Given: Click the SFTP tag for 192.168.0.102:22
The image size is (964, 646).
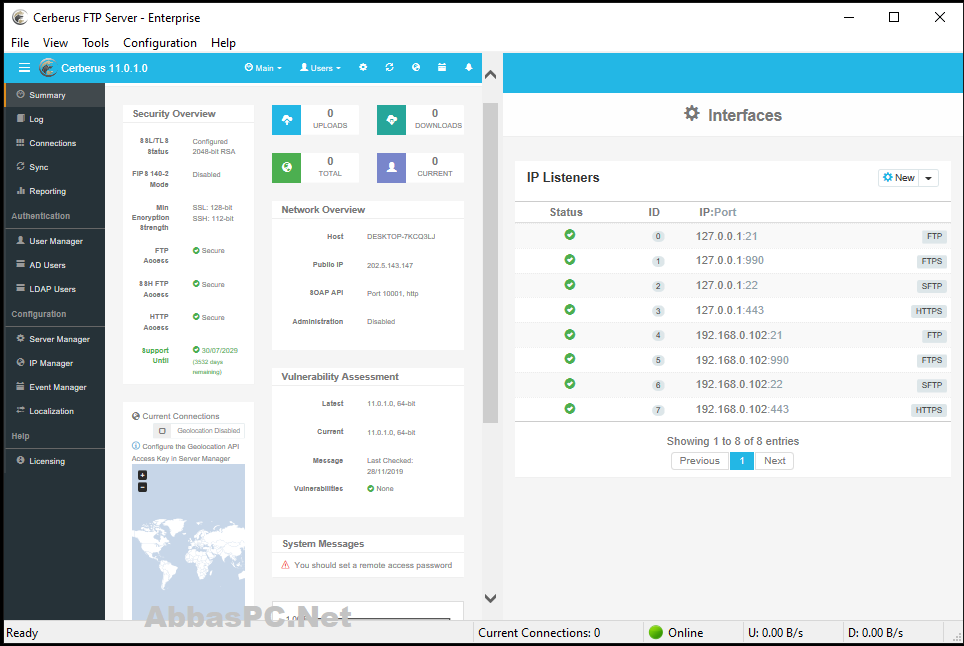Looking at the screenshot, I should 931,385.
